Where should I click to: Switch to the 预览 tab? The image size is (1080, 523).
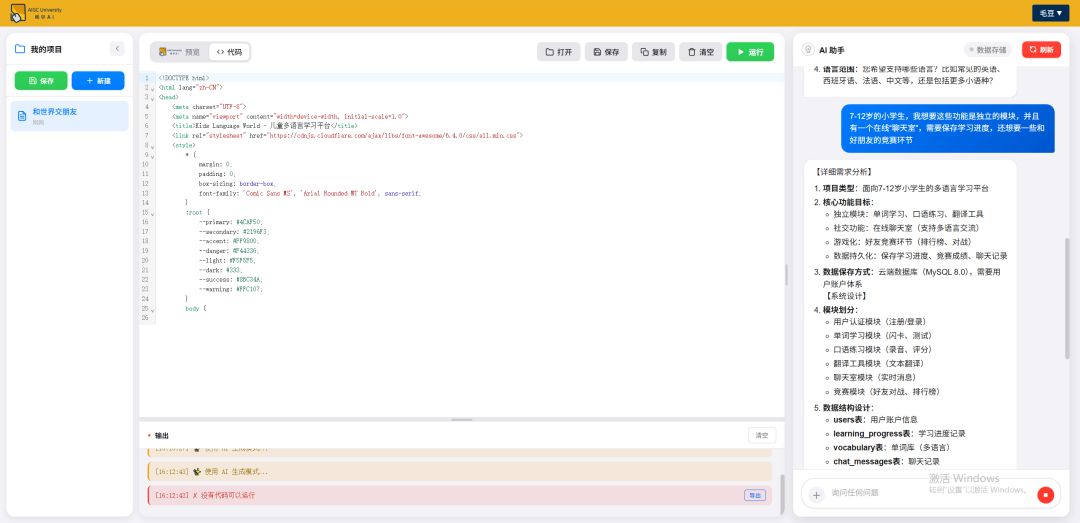[x=181, y=51]
